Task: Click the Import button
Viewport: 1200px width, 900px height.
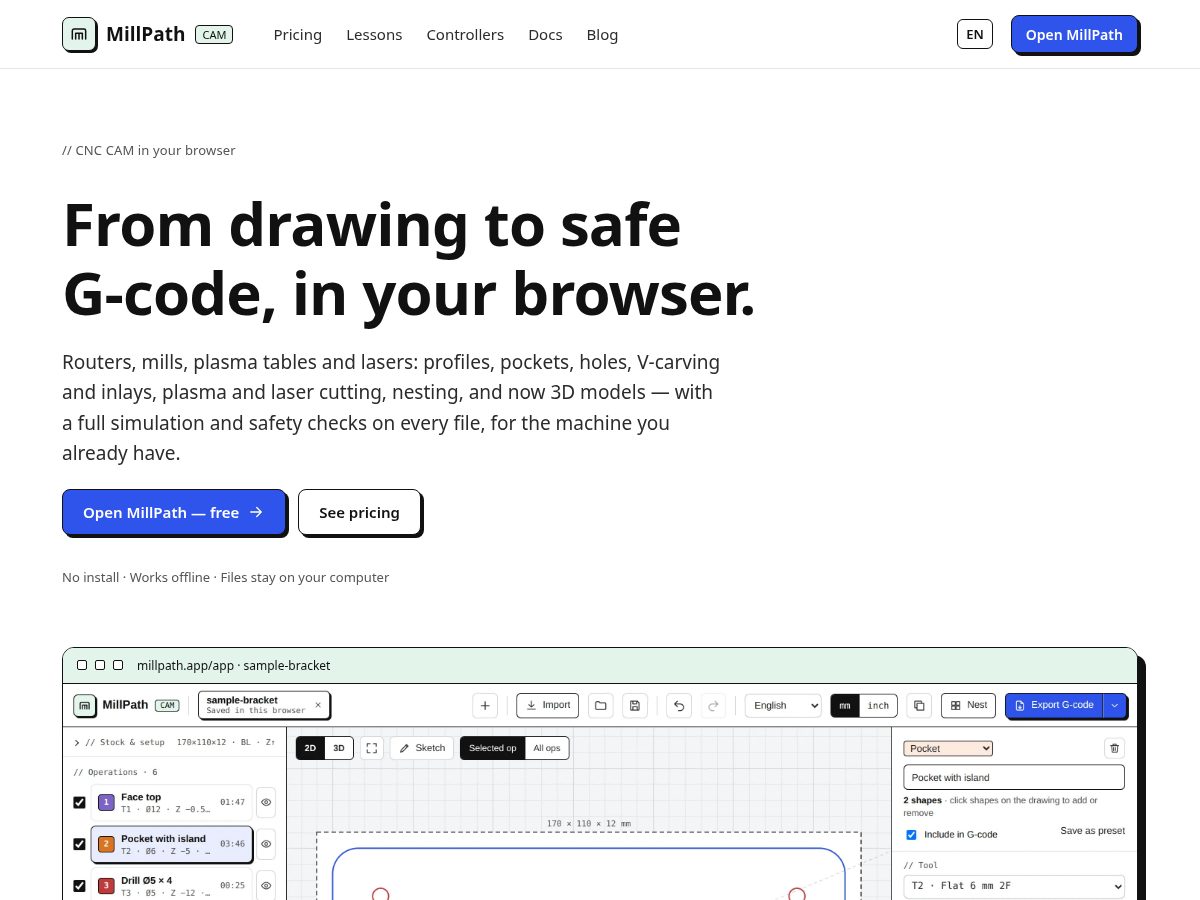Action: click(x=548, y=705)
